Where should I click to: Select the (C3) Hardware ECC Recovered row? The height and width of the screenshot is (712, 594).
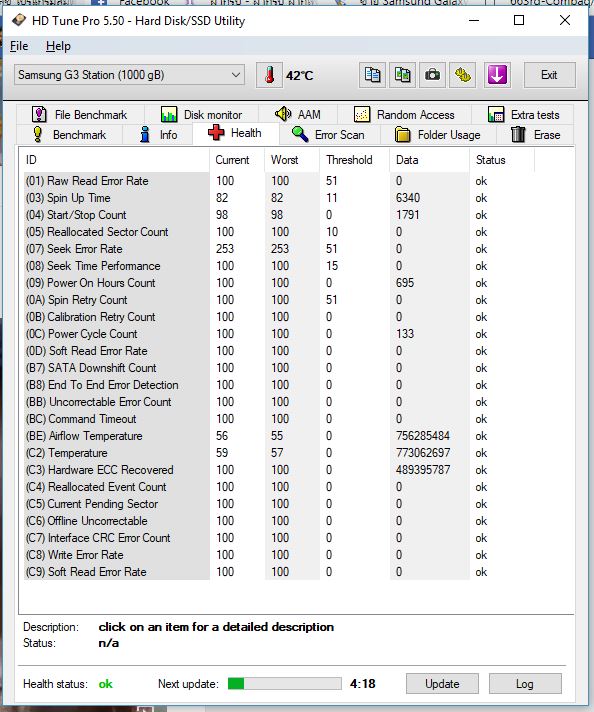click(279, 470)
